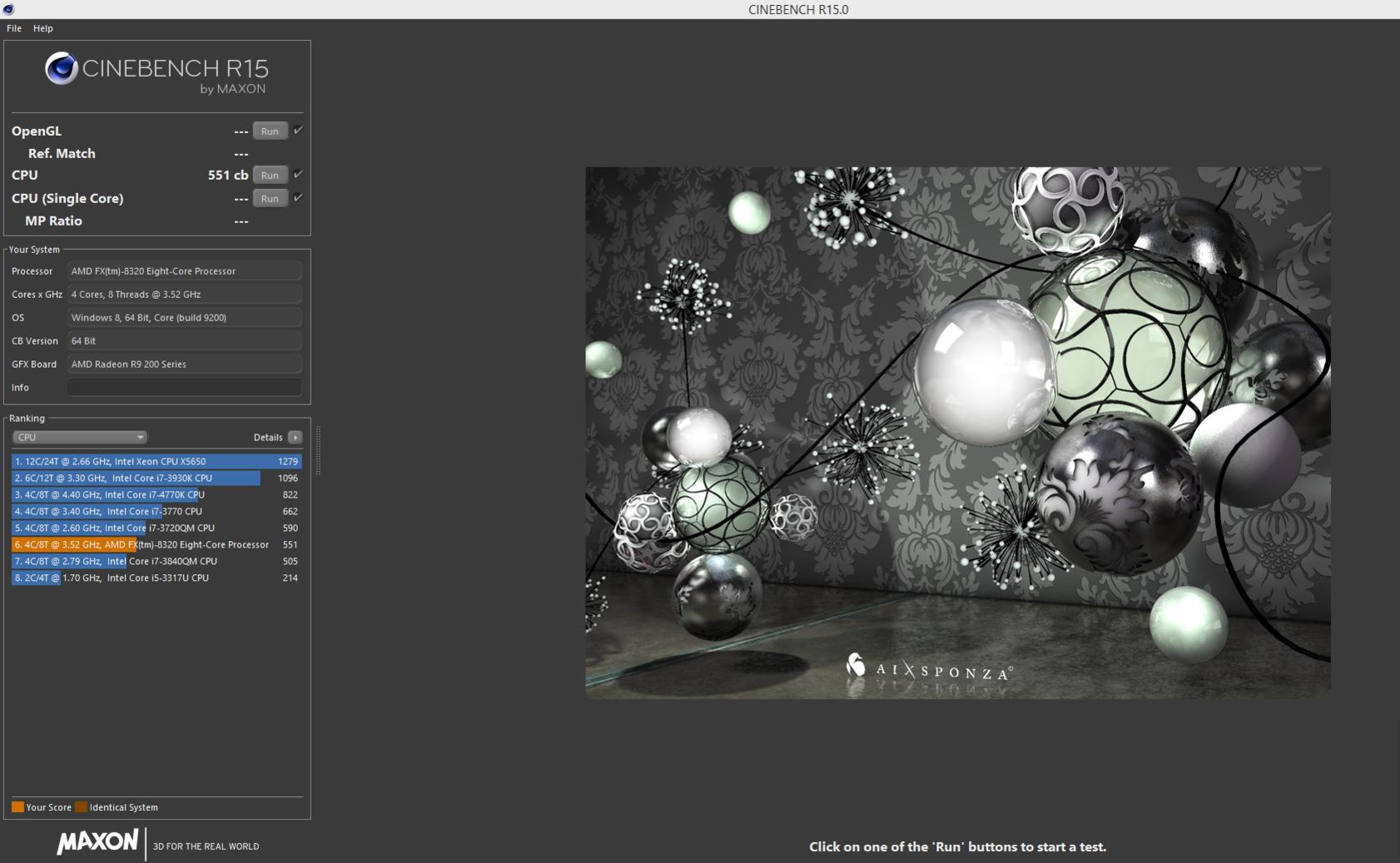Viewport: 1400px width, 863px height.
Task: Open the Ranking CPU dropdown
Action: [79, 437]
